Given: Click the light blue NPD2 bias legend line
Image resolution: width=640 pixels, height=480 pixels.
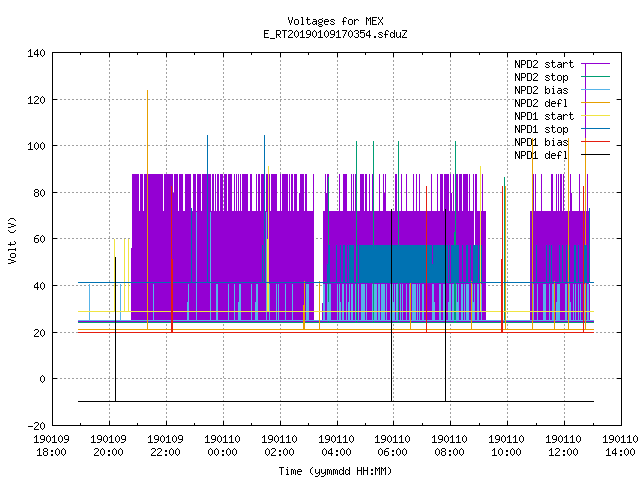Looking at the screenshot, I should (x=596, y=90).
